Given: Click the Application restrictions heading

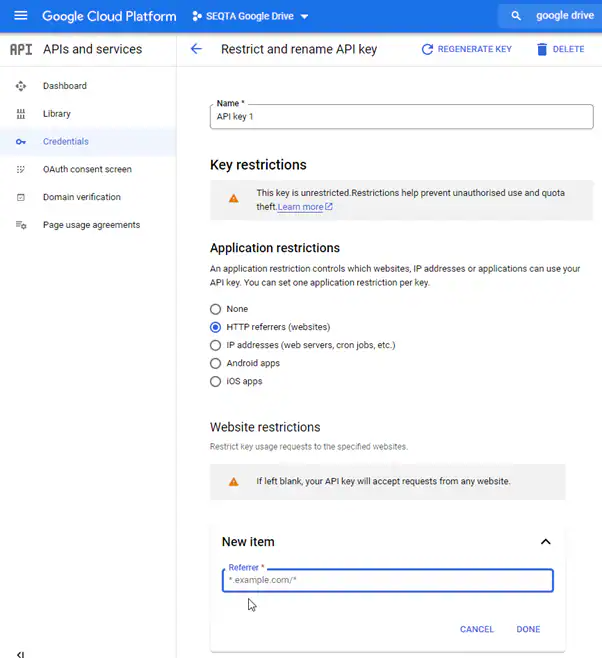Looking at the screenshot, I should pyautogui.click(x=275, y=248).
